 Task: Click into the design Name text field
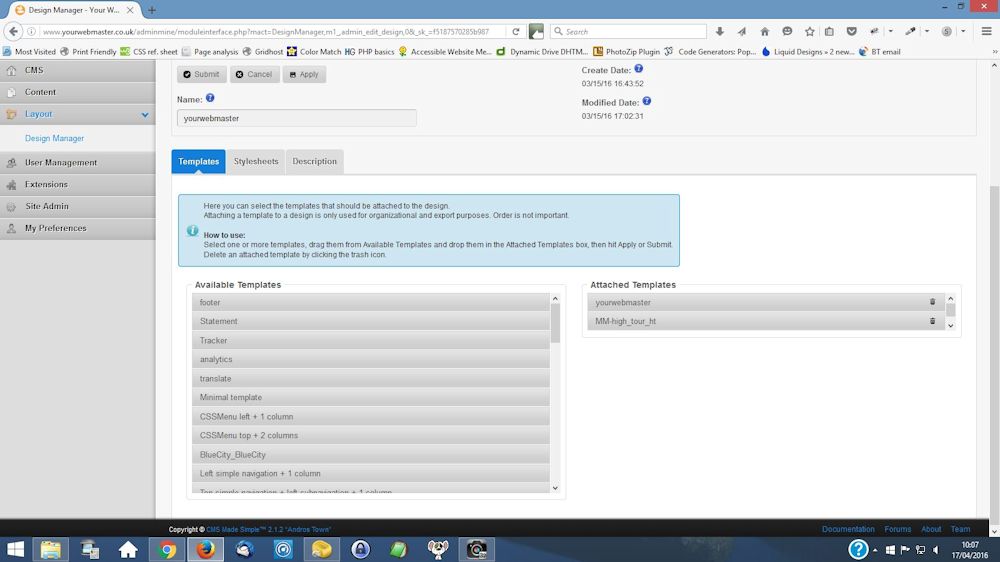[297, 118]
